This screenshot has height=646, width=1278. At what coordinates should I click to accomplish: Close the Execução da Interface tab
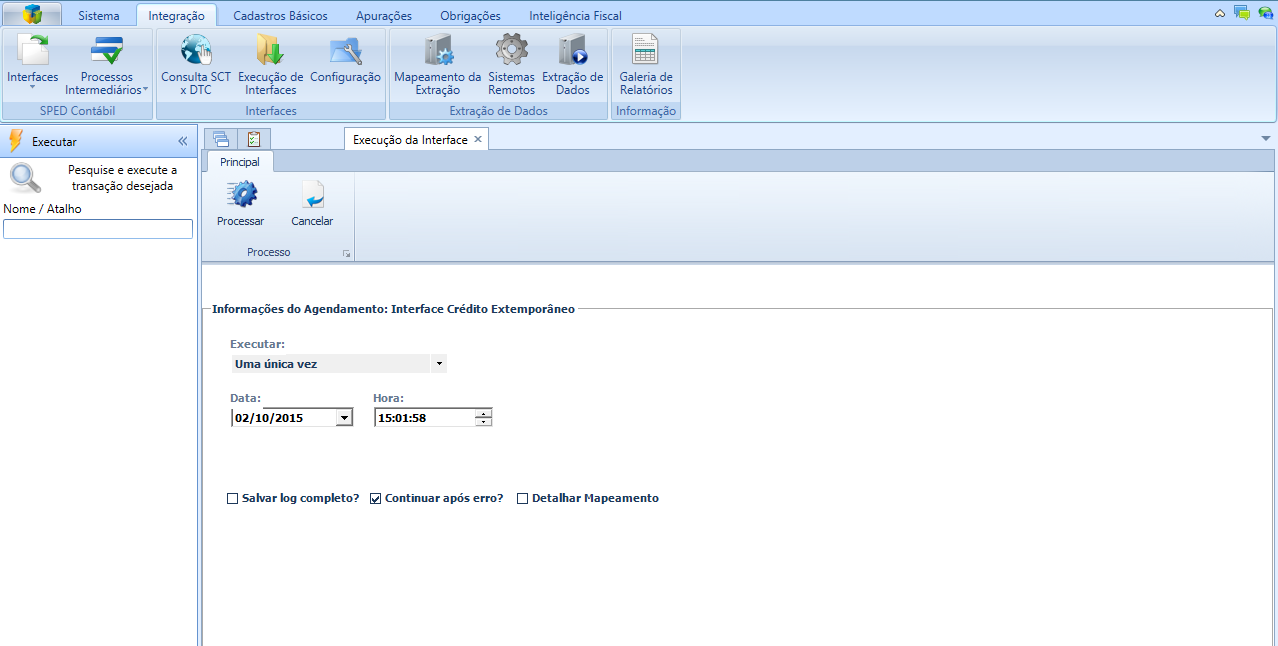coord(478,139)
